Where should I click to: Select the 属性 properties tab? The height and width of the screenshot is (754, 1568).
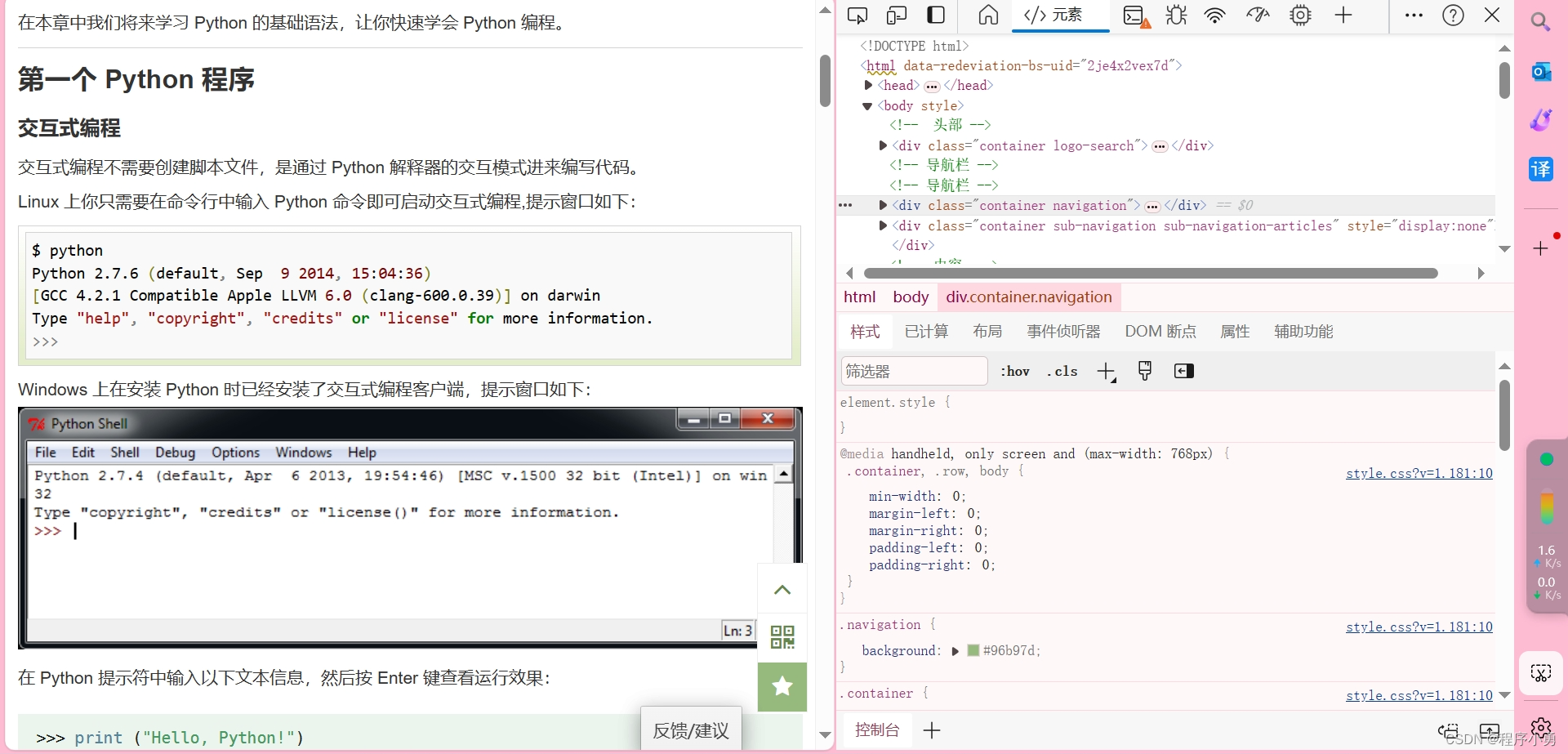[1235, 332]
